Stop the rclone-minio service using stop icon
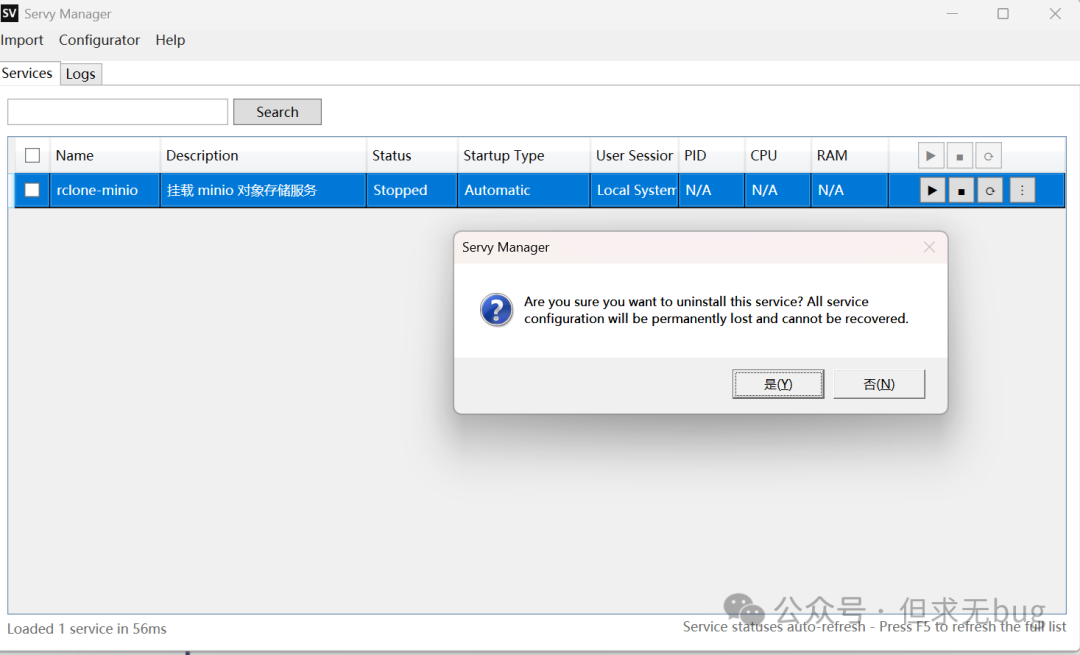This screenshot has width=1080, height=655. (x=961, y=190)
